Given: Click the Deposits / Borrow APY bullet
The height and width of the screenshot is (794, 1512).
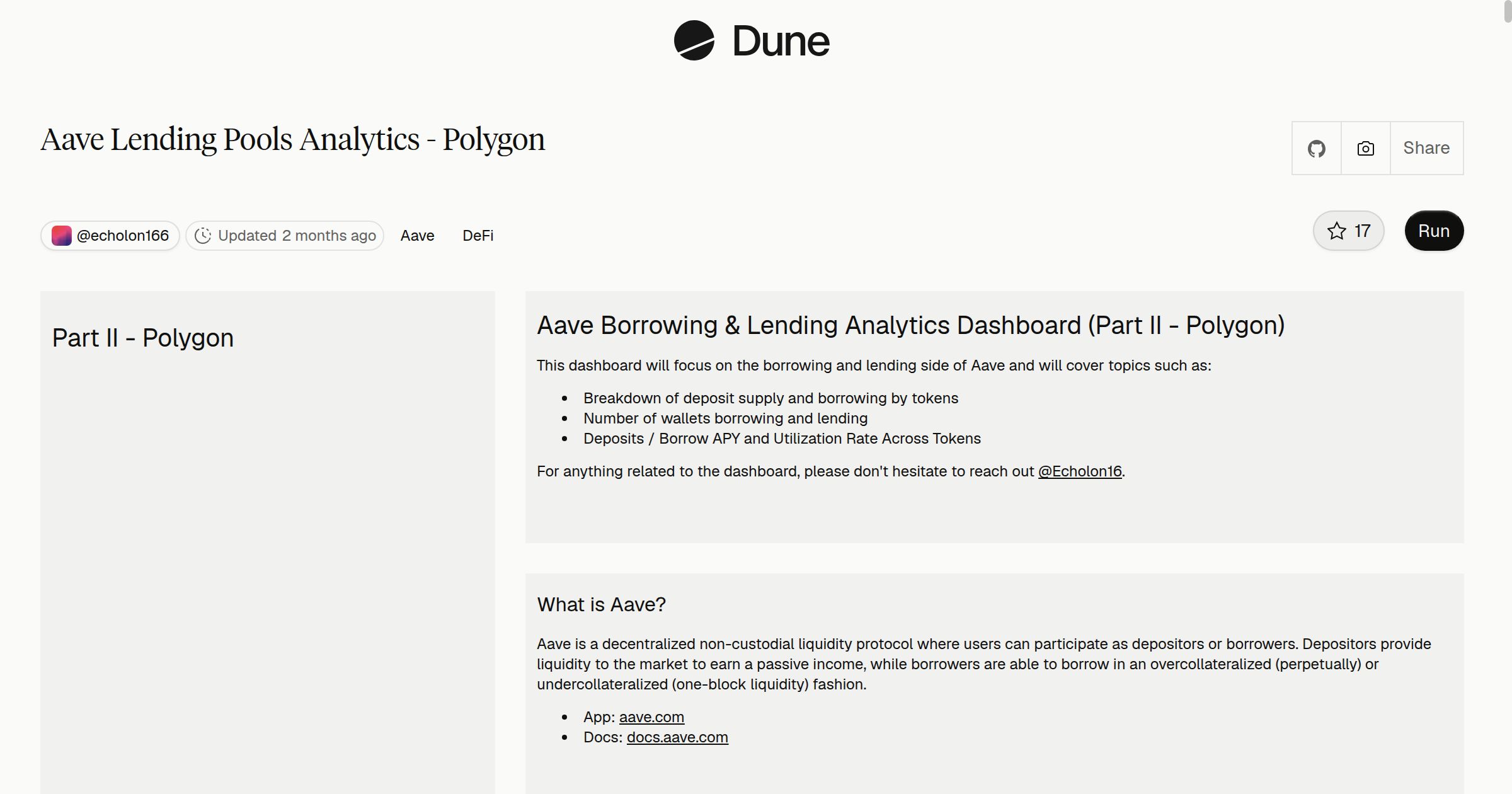Looking at the screenshot, I should (x=782, y=439).
